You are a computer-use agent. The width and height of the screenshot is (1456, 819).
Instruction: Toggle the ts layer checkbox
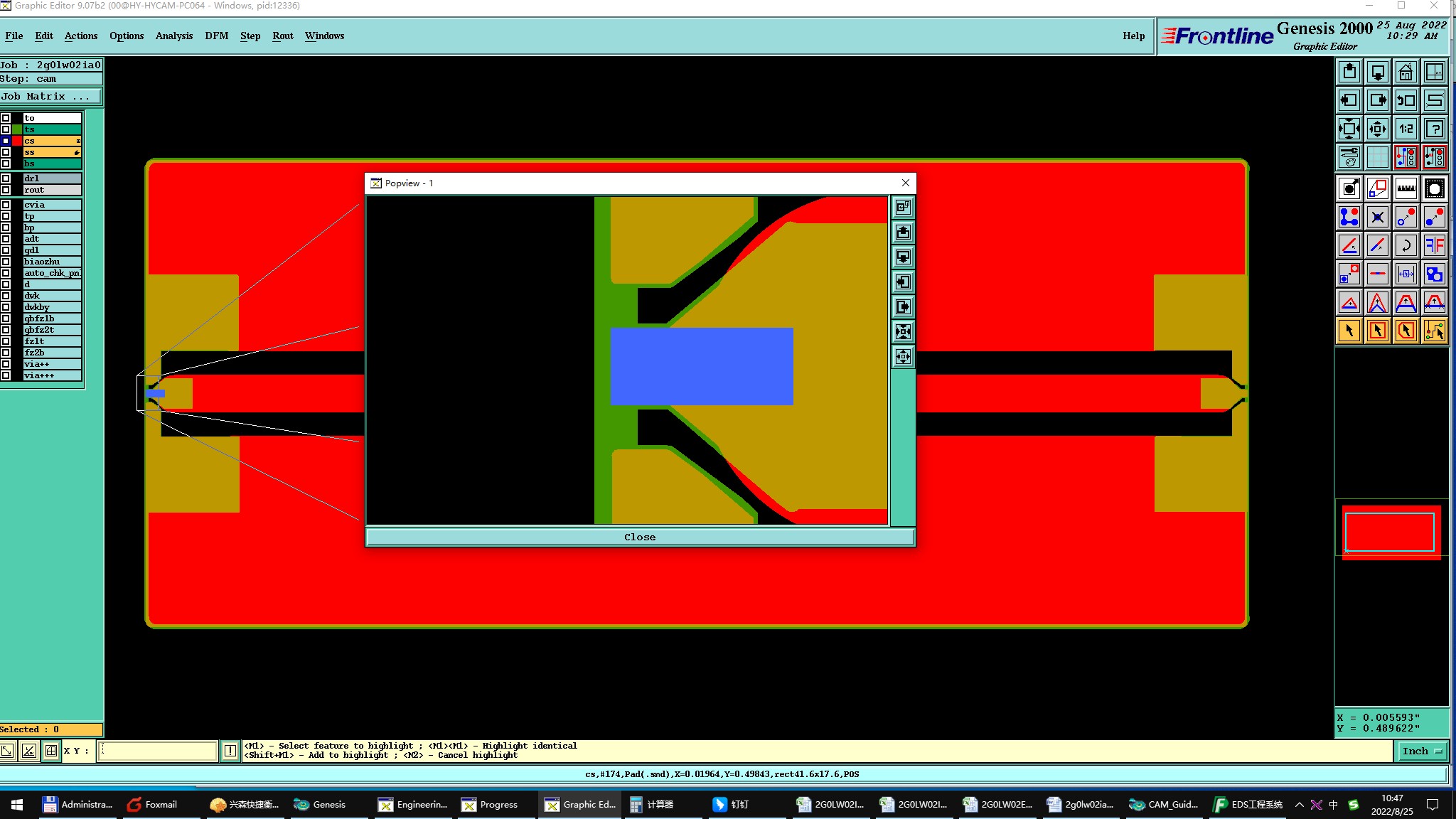(x=6, y=129)
